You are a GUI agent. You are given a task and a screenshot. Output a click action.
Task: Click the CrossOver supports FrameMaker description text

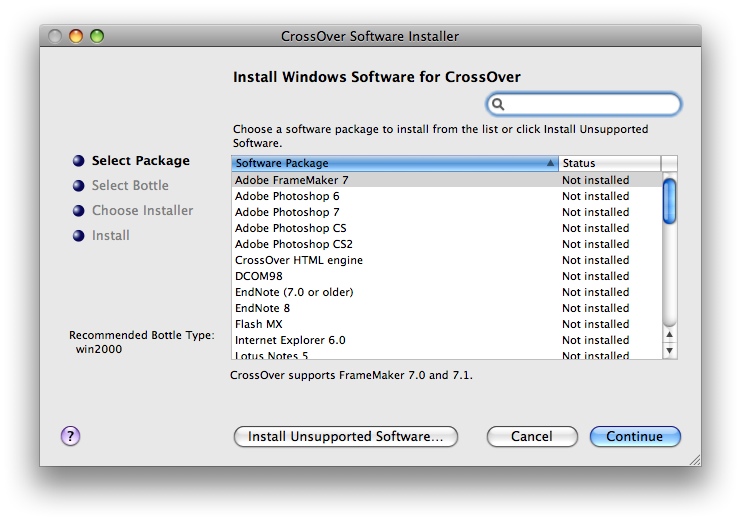(x=351, y=375)
